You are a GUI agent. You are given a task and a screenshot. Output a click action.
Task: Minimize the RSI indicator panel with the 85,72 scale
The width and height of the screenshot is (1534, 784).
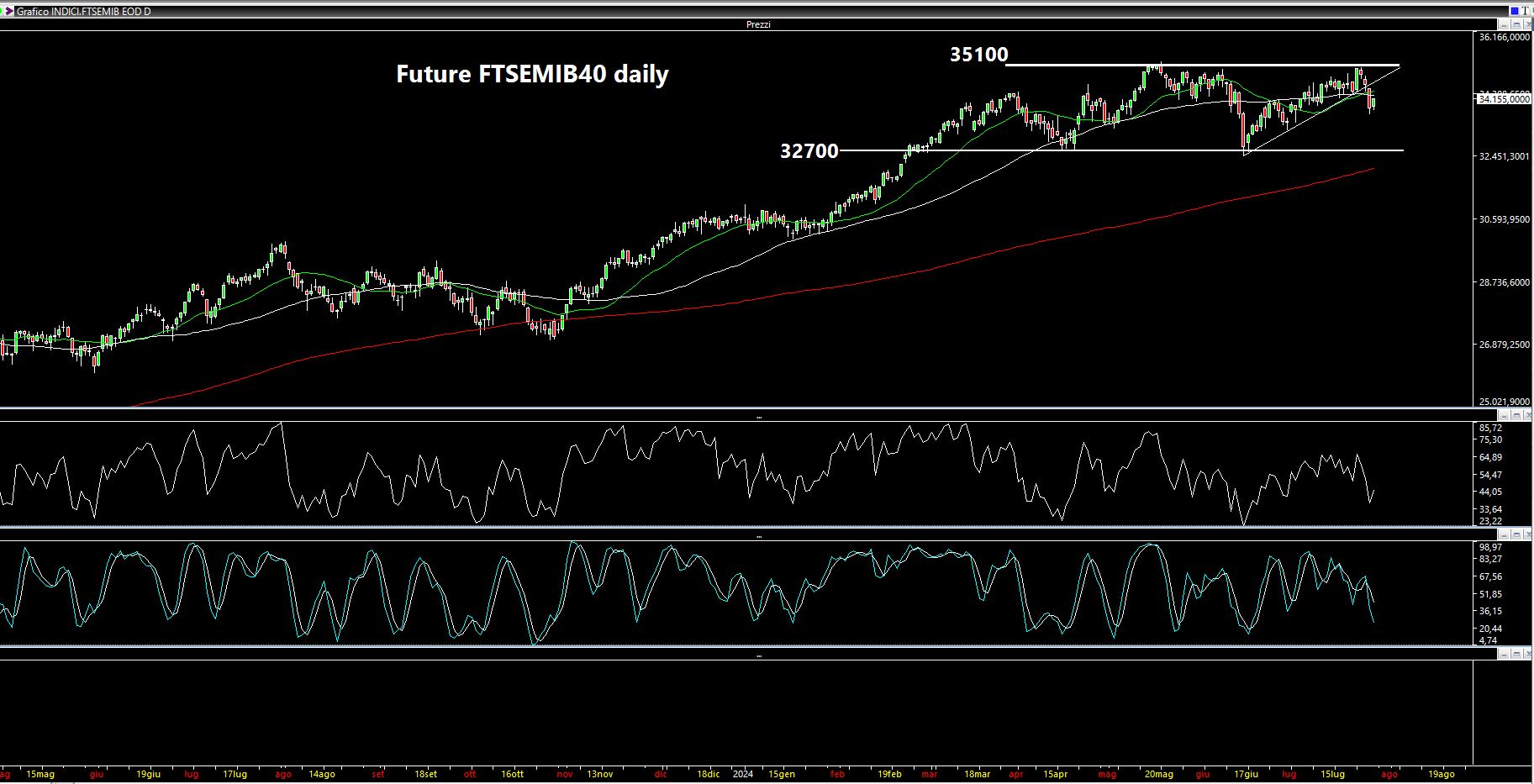tap(1505, 415)
